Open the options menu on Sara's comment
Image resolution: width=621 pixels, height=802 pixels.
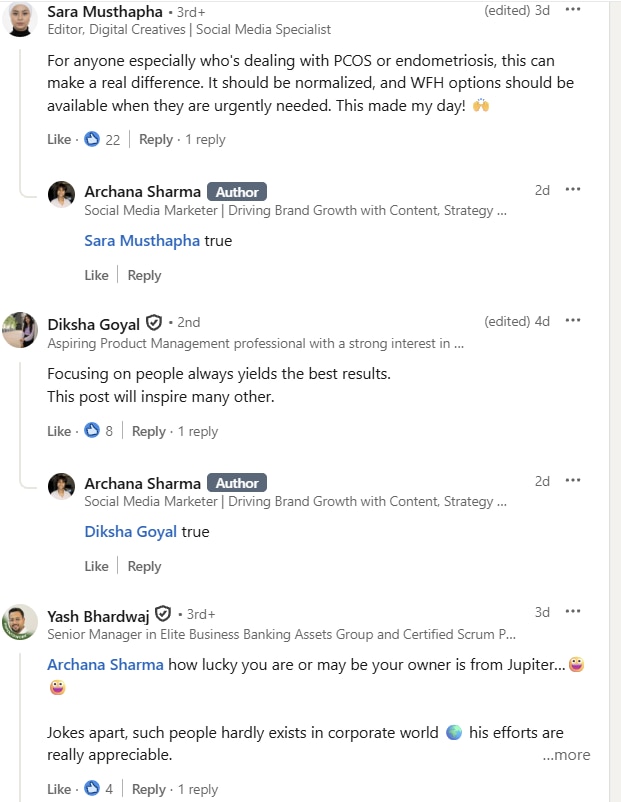[573, 10]
